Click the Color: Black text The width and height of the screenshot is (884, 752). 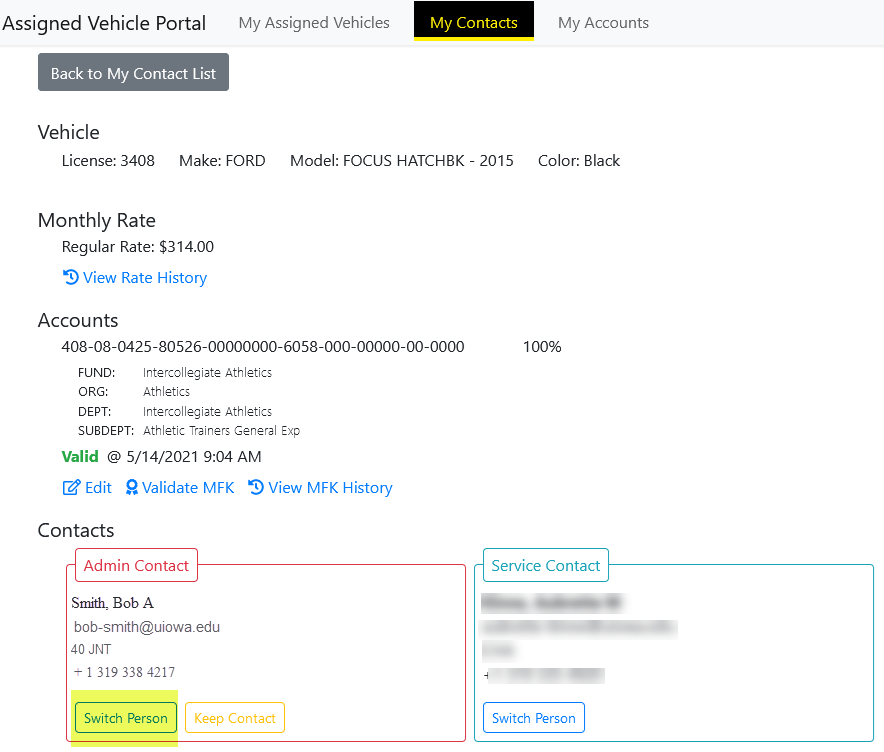579,161
